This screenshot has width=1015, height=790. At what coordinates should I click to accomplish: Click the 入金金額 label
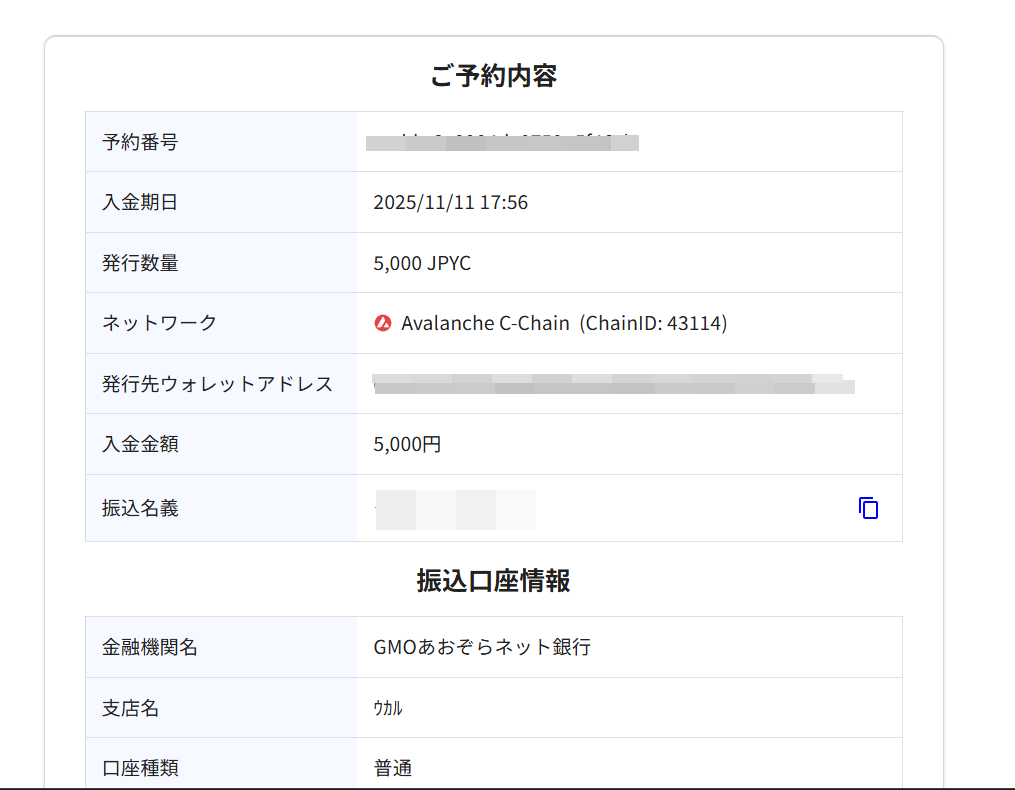click(140, 444)
